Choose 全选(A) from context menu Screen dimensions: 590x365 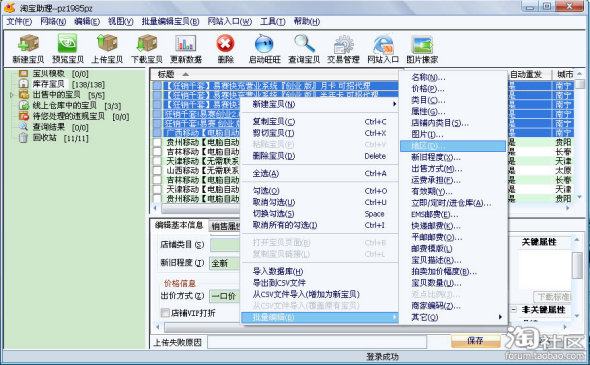pyautogui.click(x=320, y=173)
